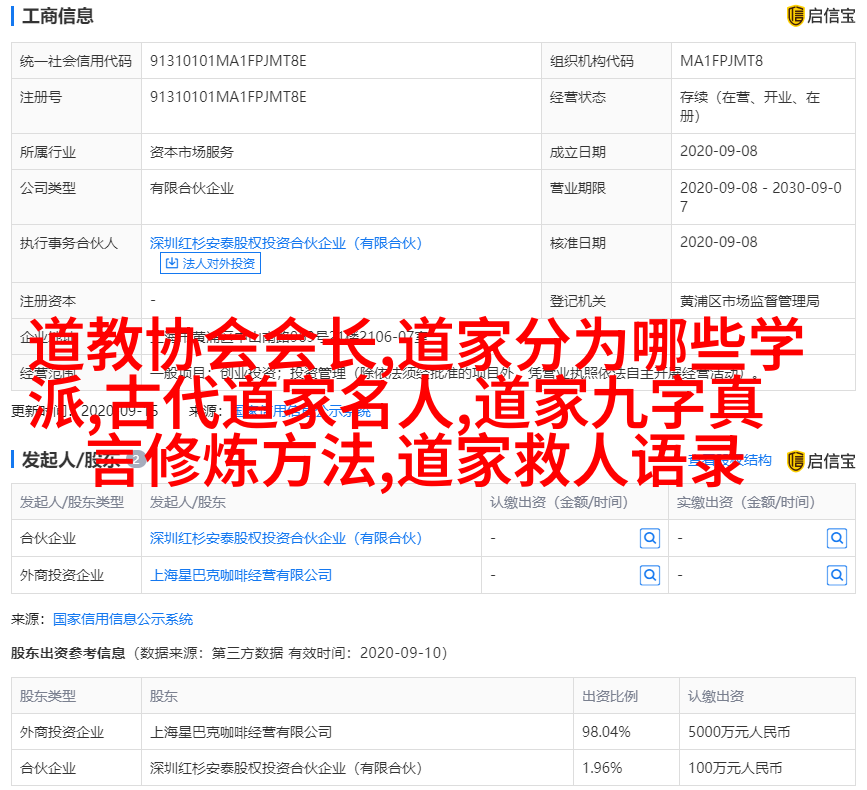Click the 黄浦区市场监督管理局 registration authority value
This screenshot has width=867, height=790.
749,301
